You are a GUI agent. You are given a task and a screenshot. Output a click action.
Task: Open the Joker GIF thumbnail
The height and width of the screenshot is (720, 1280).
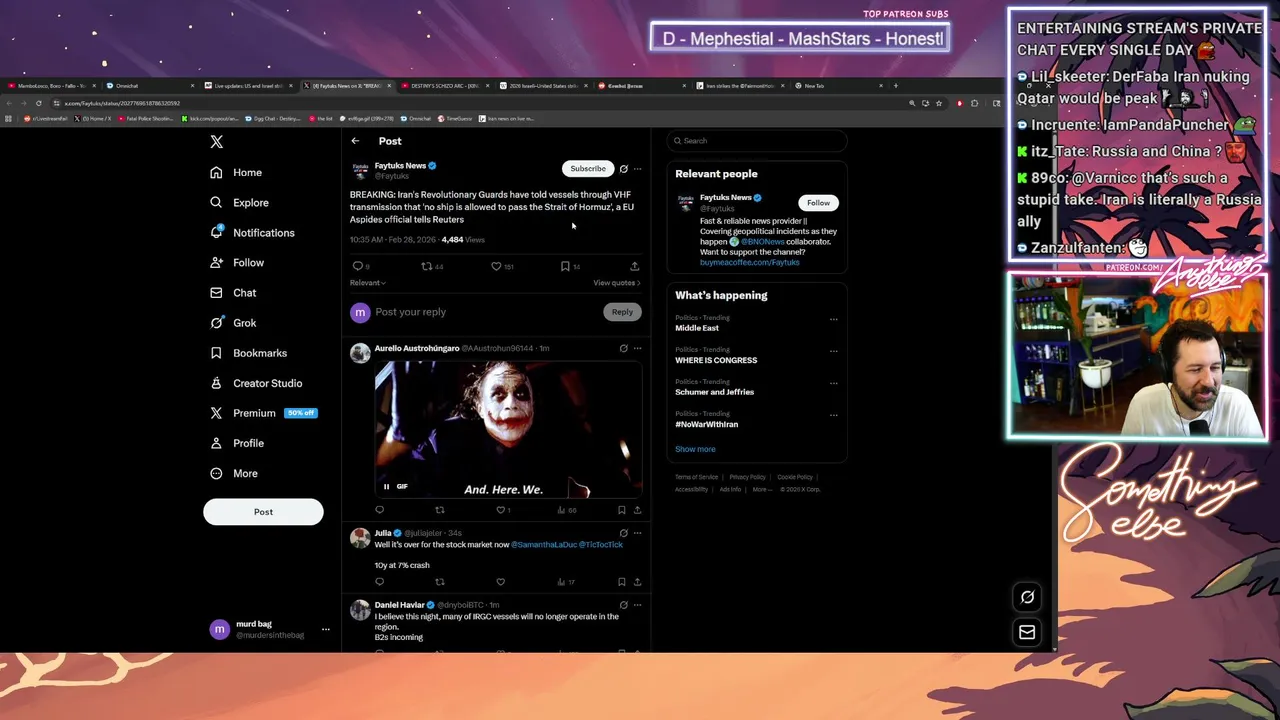tap(508, 429)
